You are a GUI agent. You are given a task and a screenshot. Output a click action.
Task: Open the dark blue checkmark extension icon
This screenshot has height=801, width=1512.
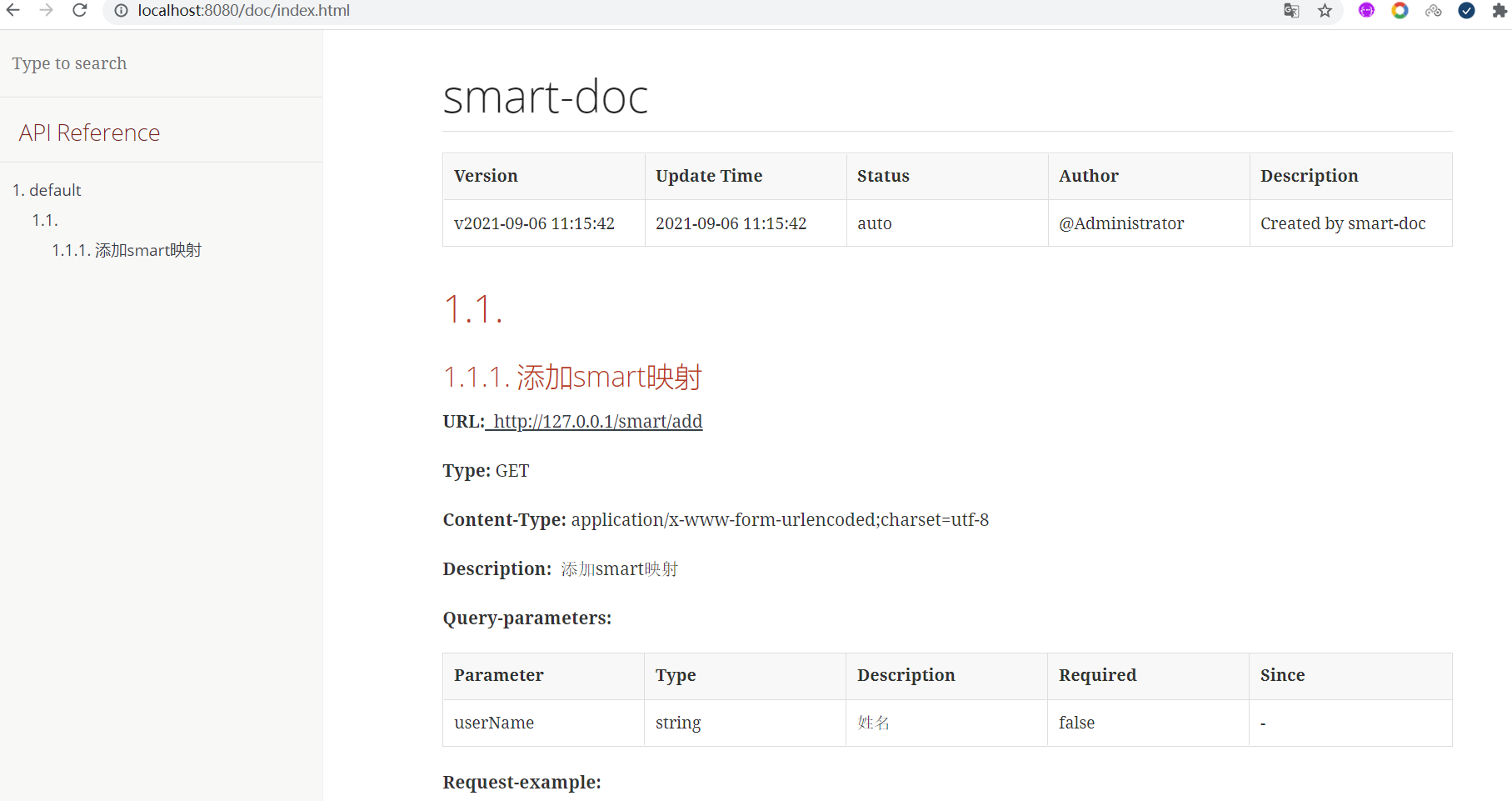coord(1467,10)
